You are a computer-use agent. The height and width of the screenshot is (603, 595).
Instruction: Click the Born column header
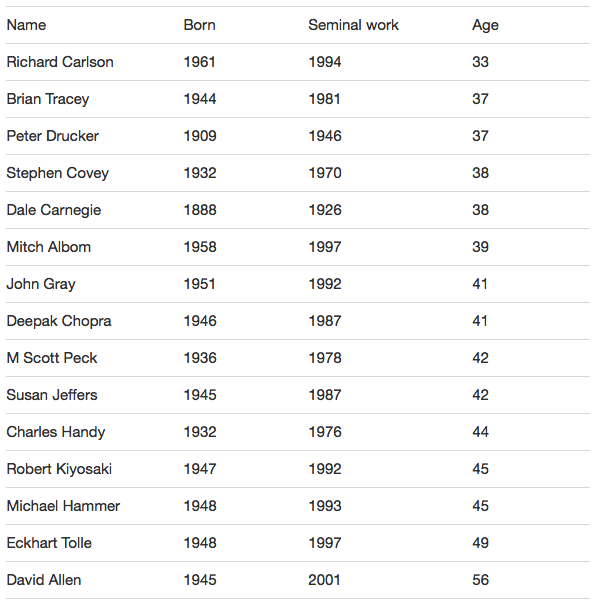click(x=199, y=25)
